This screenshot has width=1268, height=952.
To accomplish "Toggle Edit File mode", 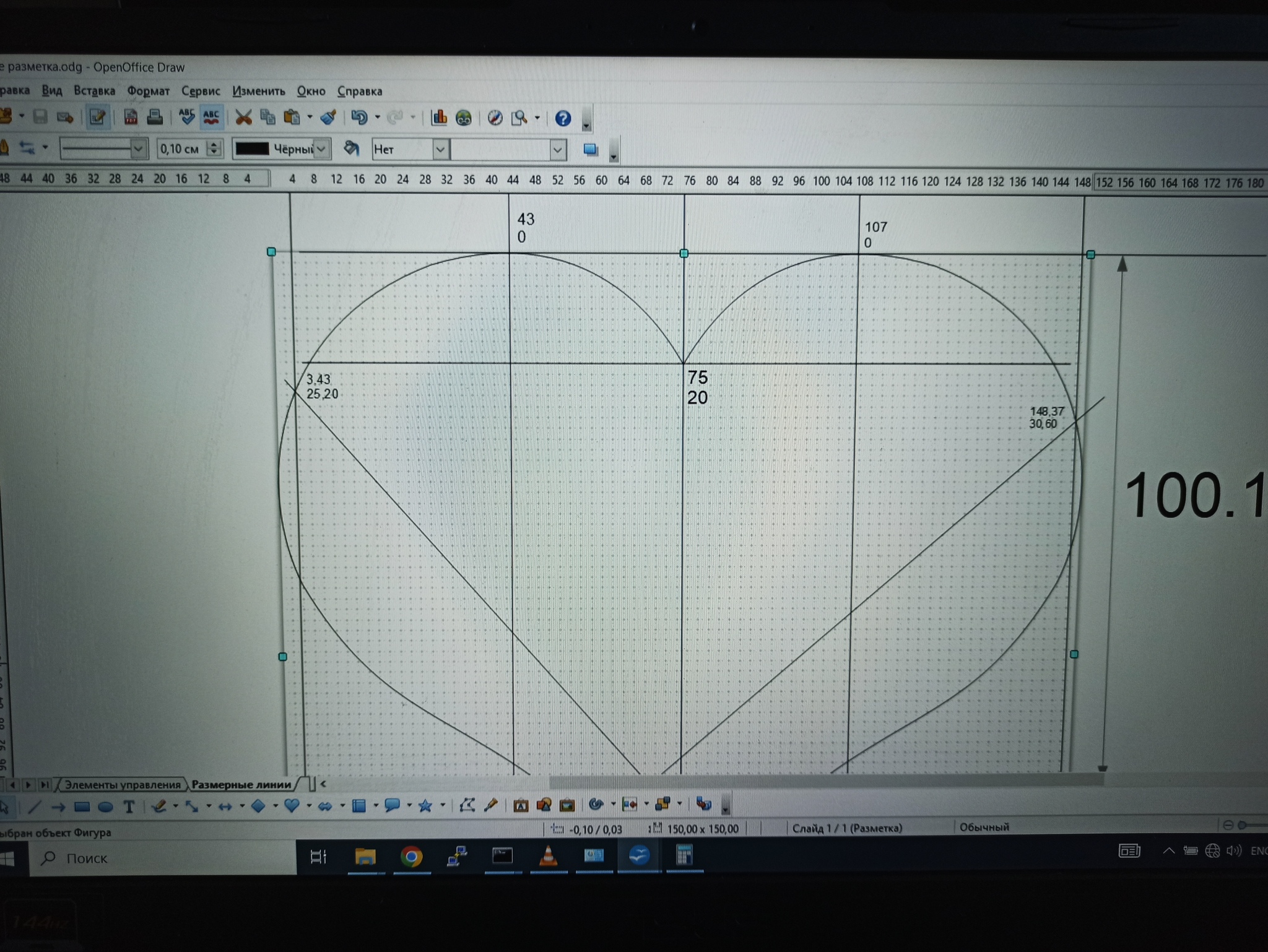I will (97, 116).
